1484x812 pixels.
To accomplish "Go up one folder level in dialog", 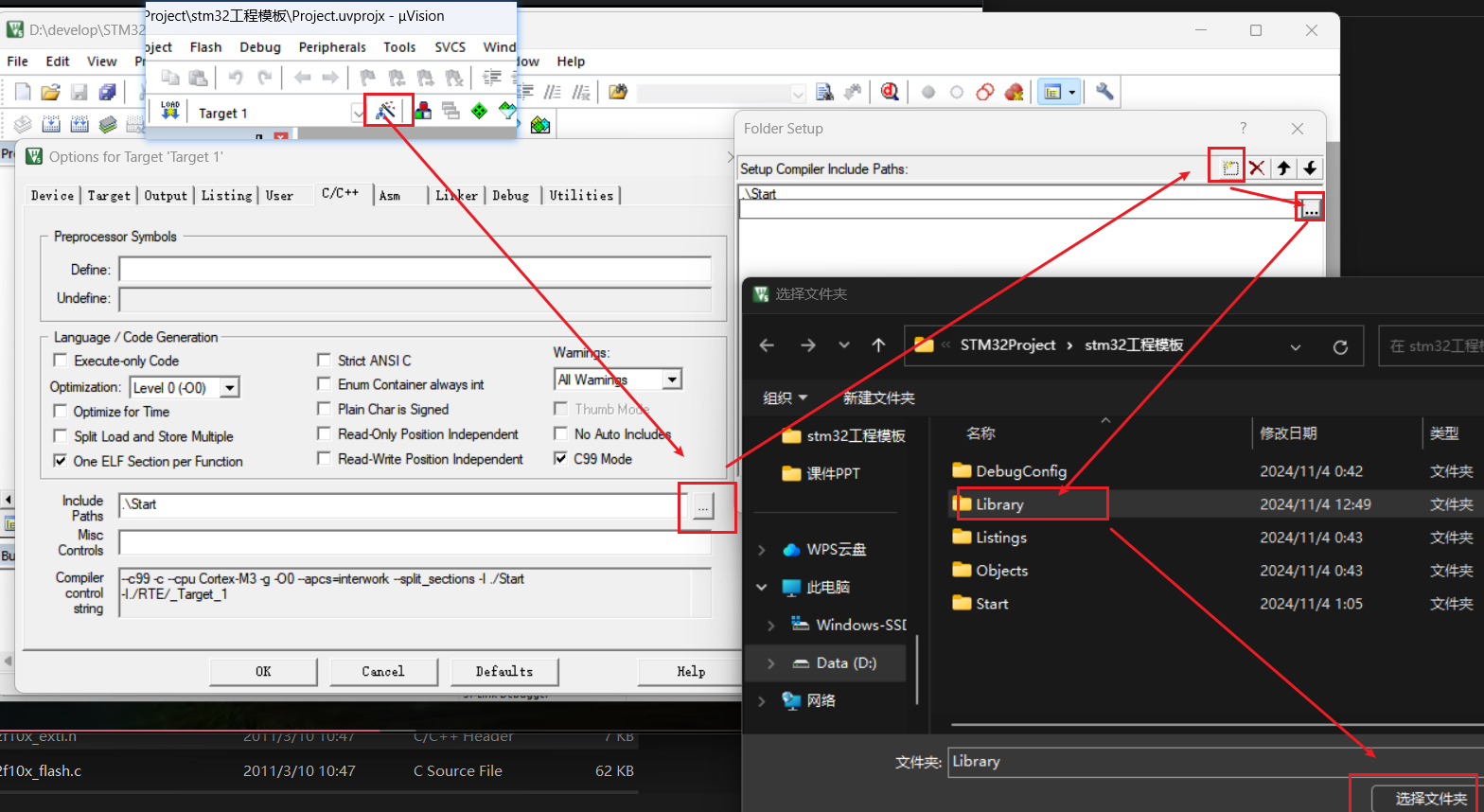I will (878, 345).
